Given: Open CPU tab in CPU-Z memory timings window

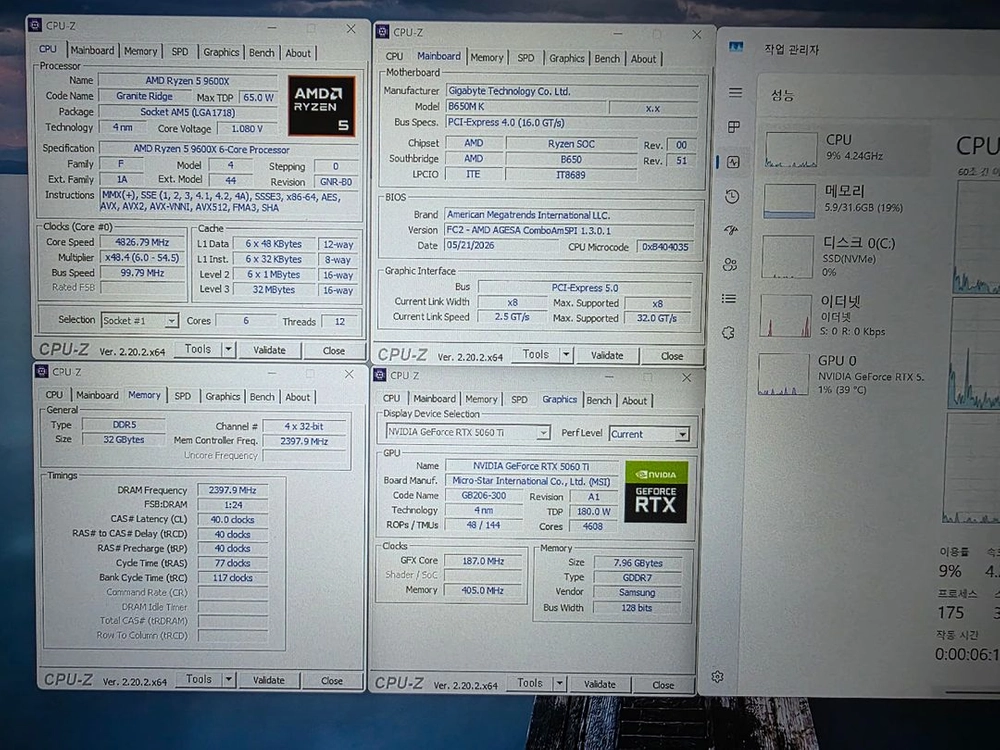Looking at the screenshot, I should click(54, 395).
